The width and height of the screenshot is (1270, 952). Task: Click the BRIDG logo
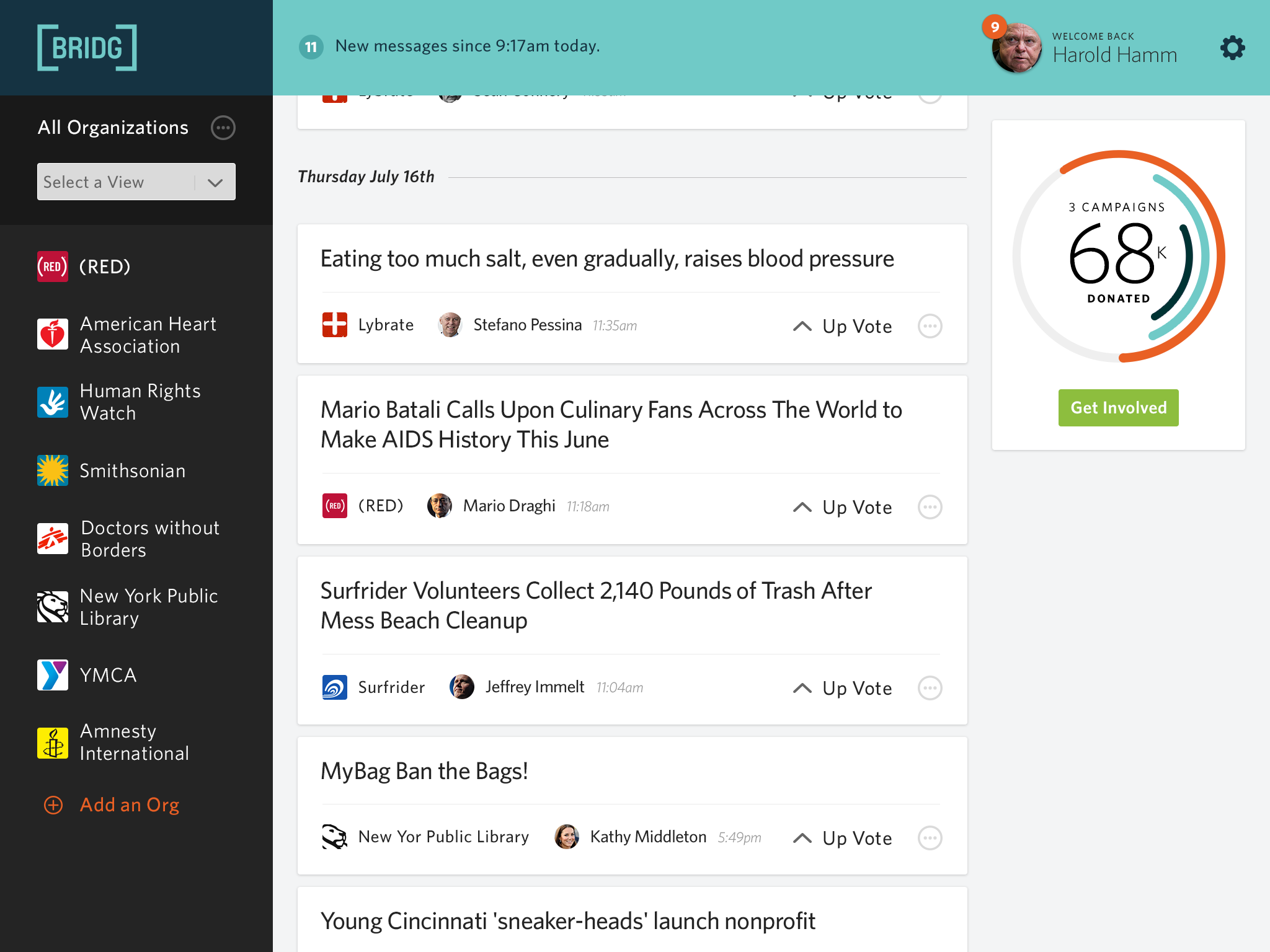(87, 48)
